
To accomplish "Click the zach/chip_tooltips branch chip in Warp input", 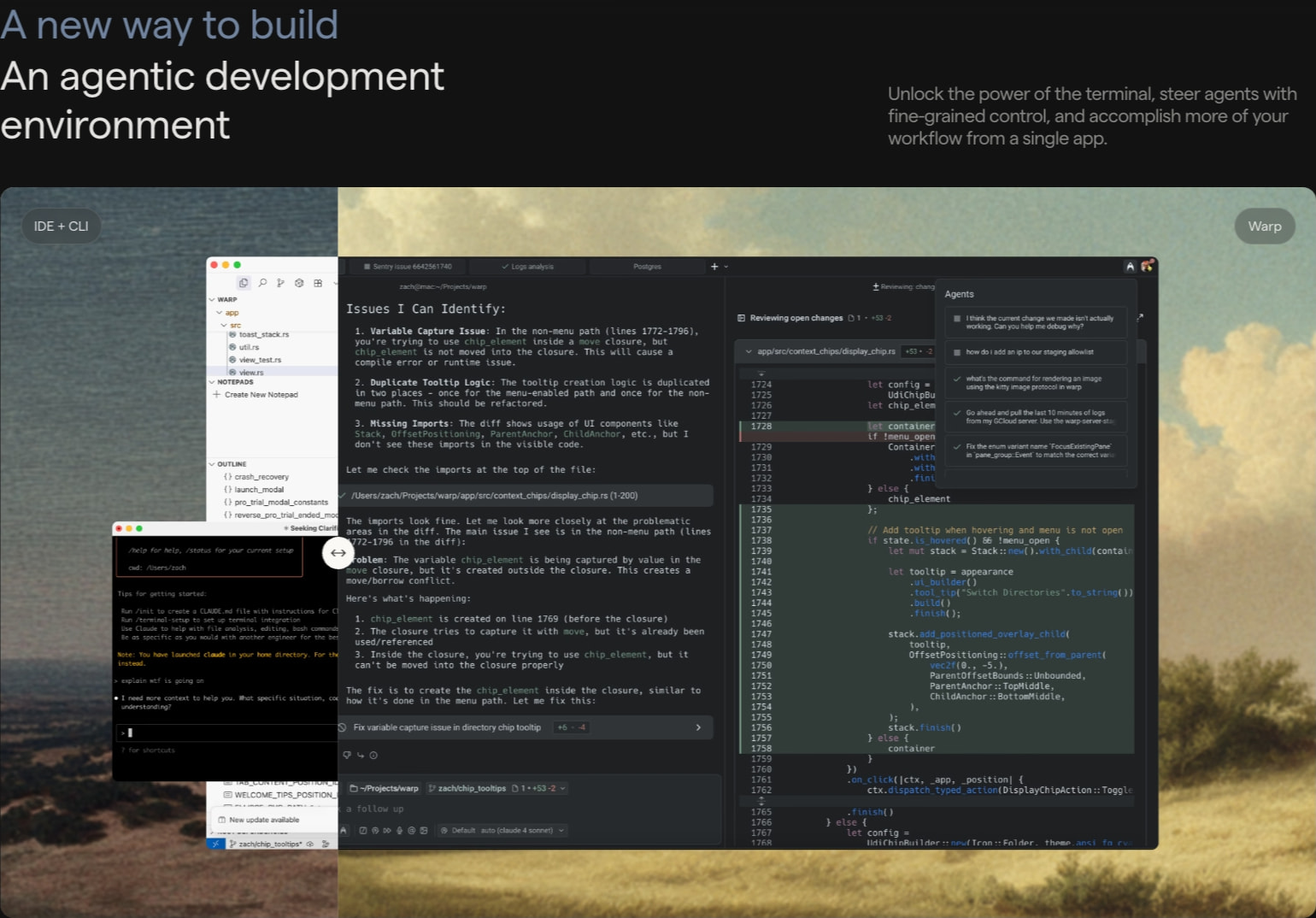I will click(x=467, y=788).
